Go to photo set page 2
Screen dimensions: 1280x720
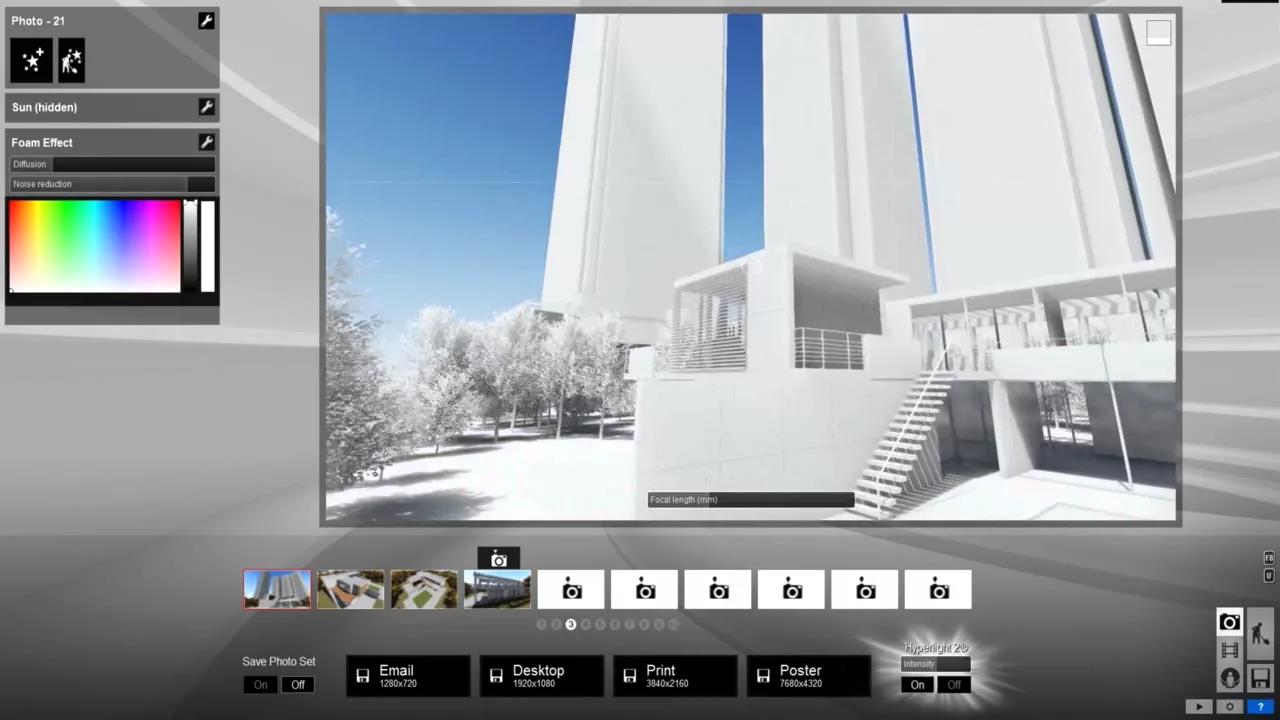pyautogui.click(x=556, y=624)
